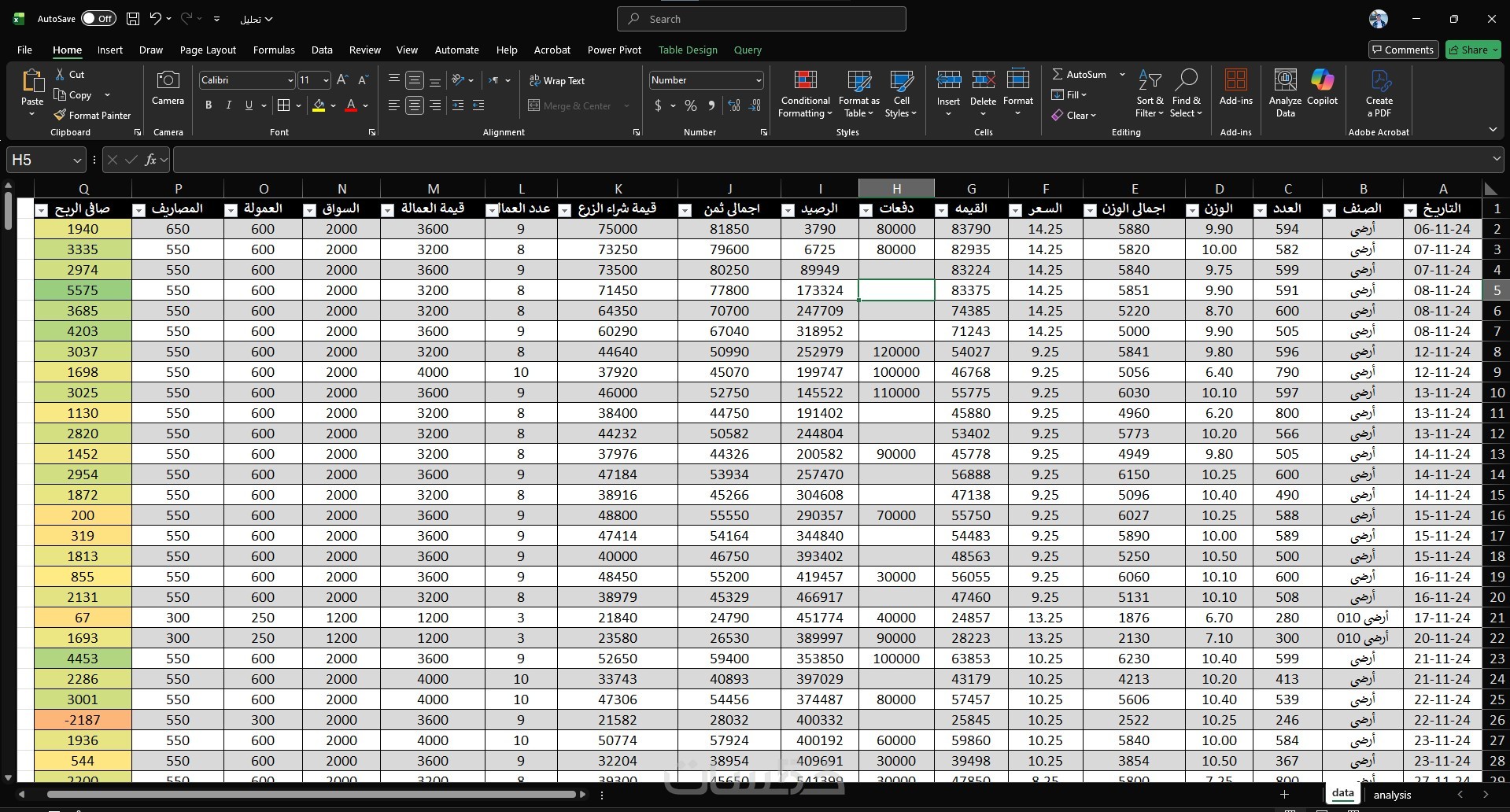This screenshot has height=812, width=1510.
Task: Toggle Wrap Text for the cell
Action: [x=557, y=81]
